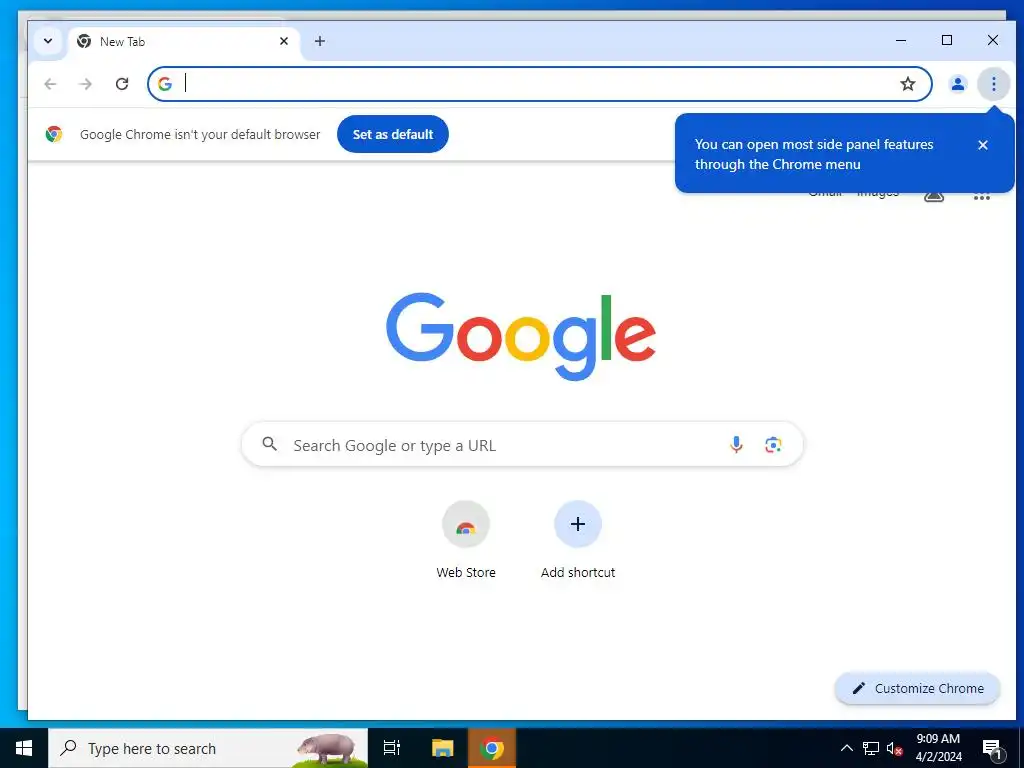Click the Google icon in address bar
This screenshot has width=1024, height=768.
pos(165,84)
